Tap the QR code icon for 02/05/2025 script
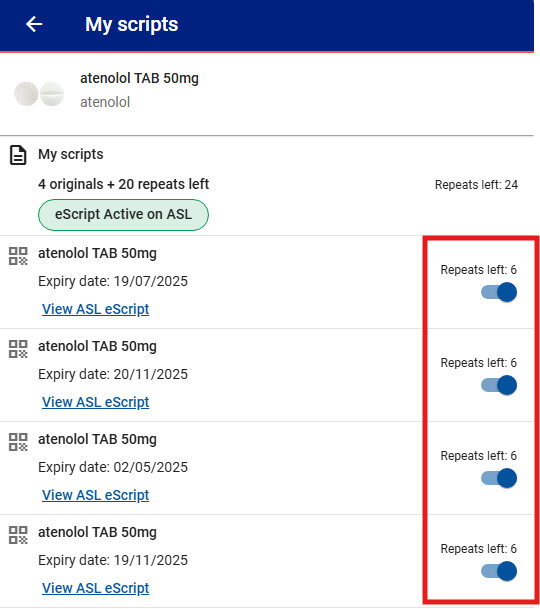 tap(18, 442)
